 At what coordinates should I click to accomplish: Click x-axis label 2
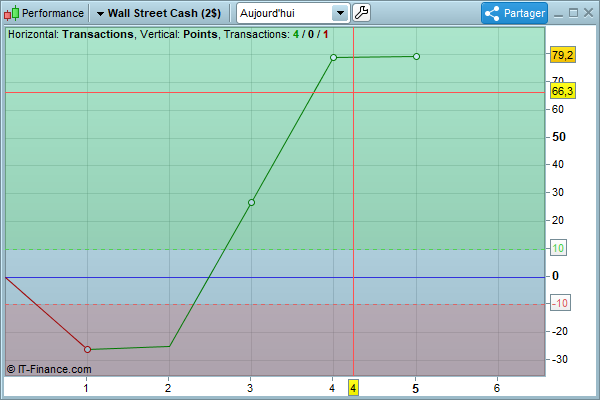pyautogui.click(x=168, y=388)
